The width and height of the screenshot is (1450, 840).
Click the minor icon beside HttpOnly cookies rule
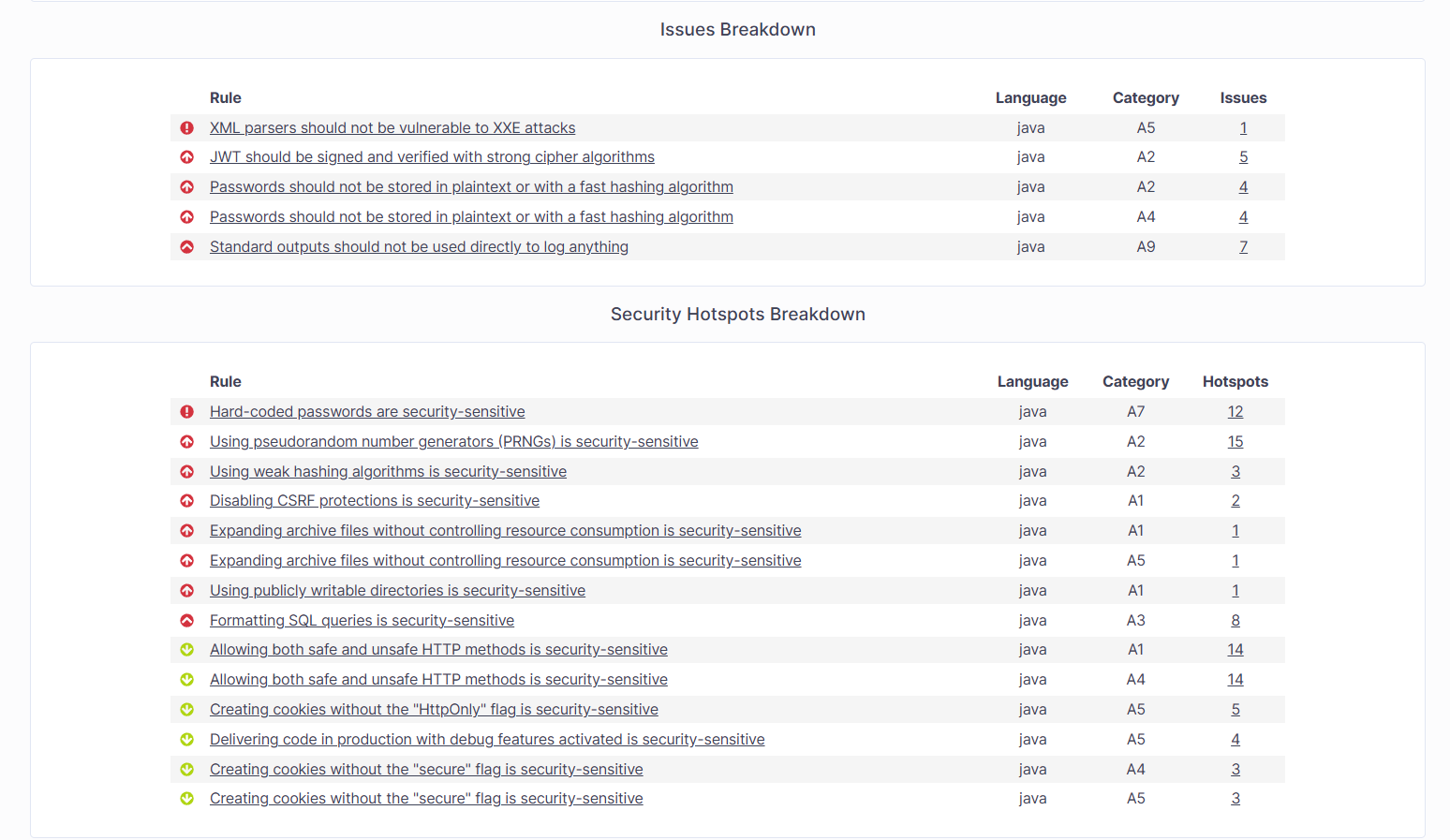187,710
